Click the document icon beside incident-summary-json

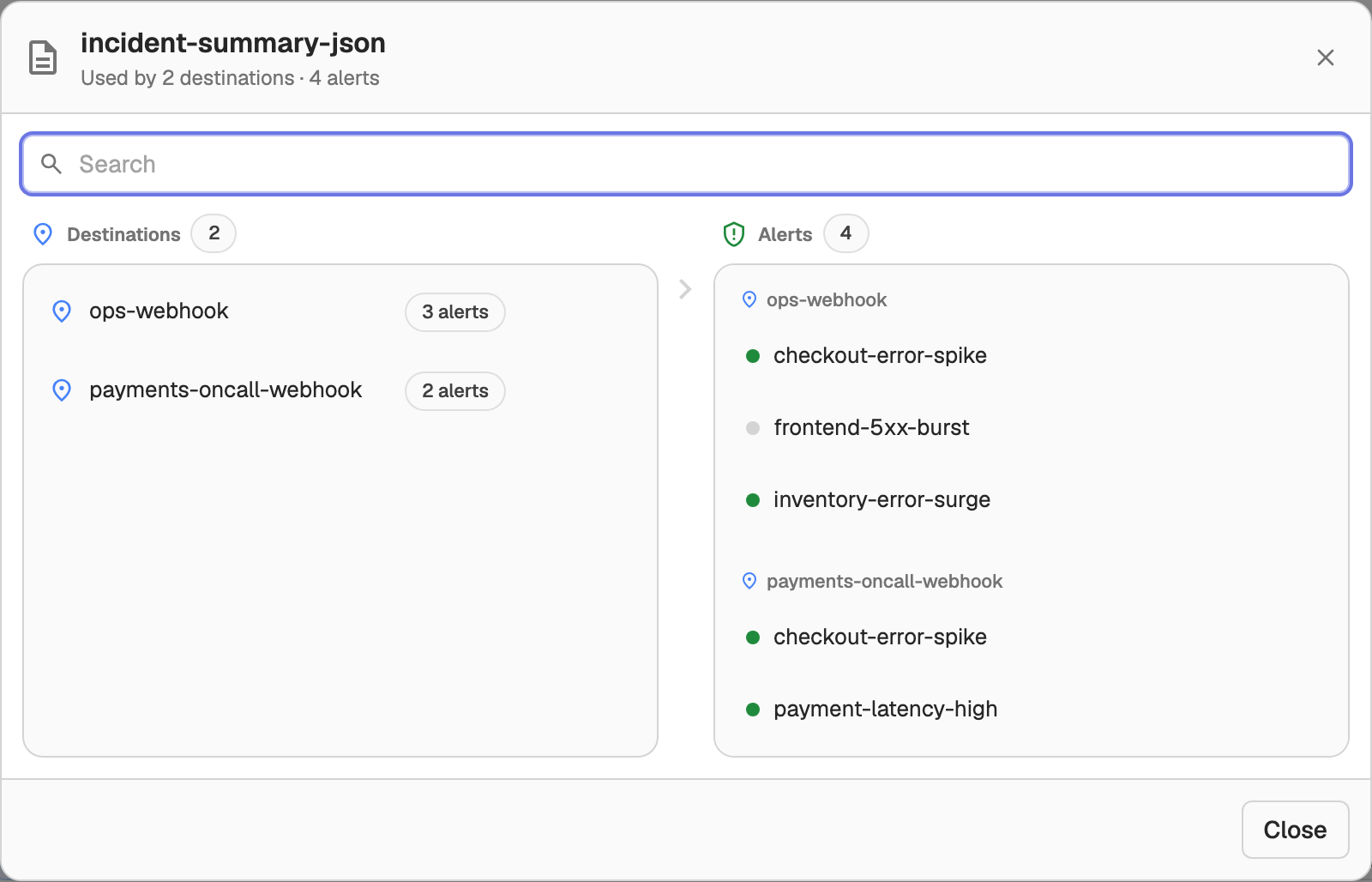point(43,58)
